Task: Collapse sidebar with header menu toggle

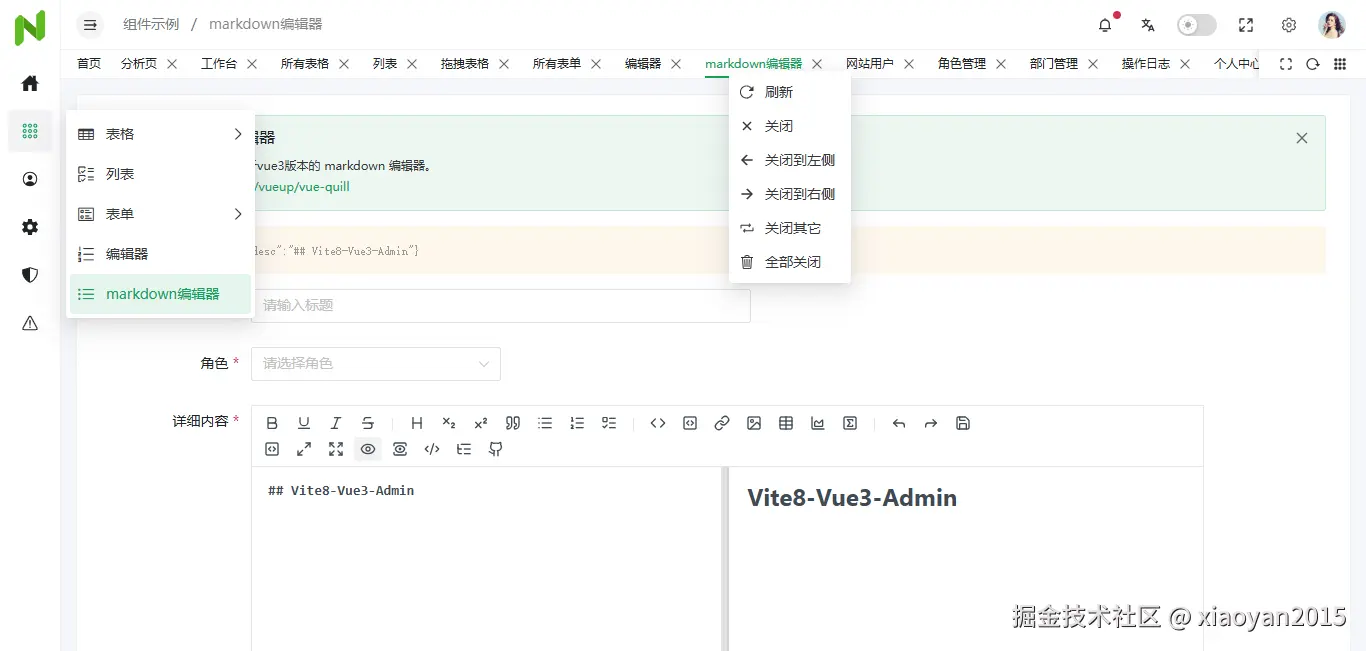Action: pos(90,25)
